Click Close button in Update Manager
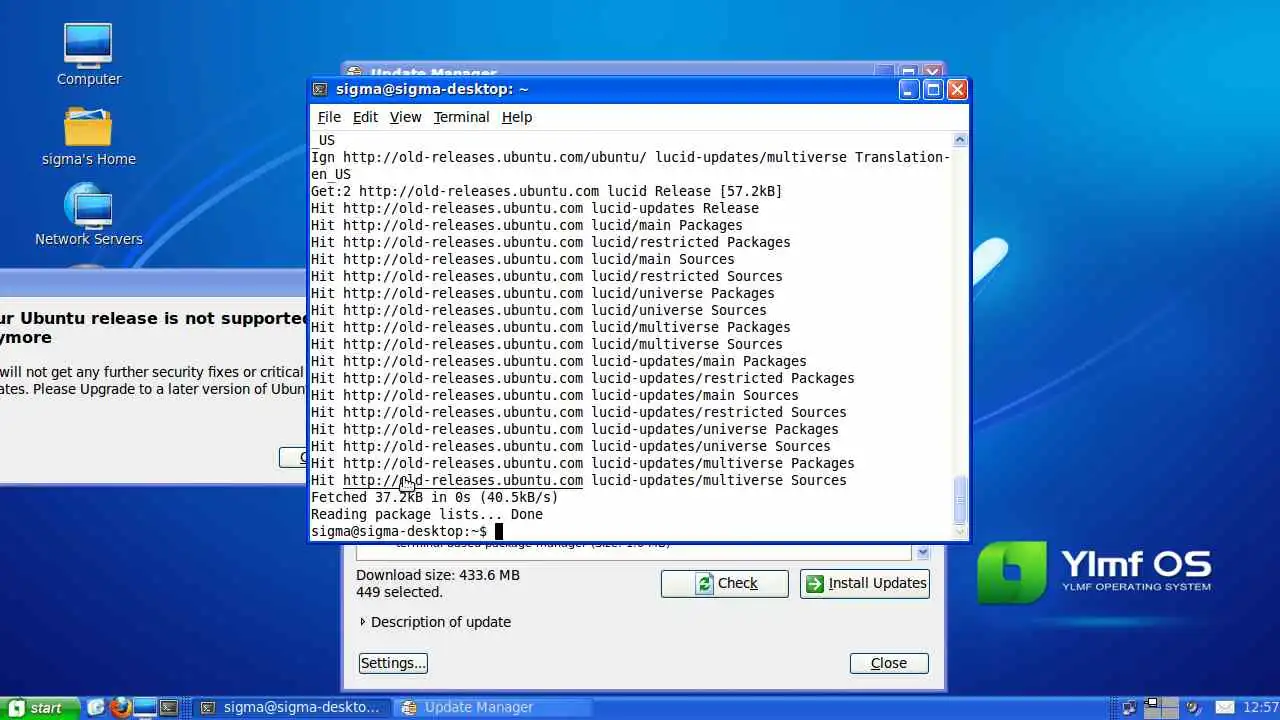Viewport: 1280px width, 720px height. click(889, 663)
